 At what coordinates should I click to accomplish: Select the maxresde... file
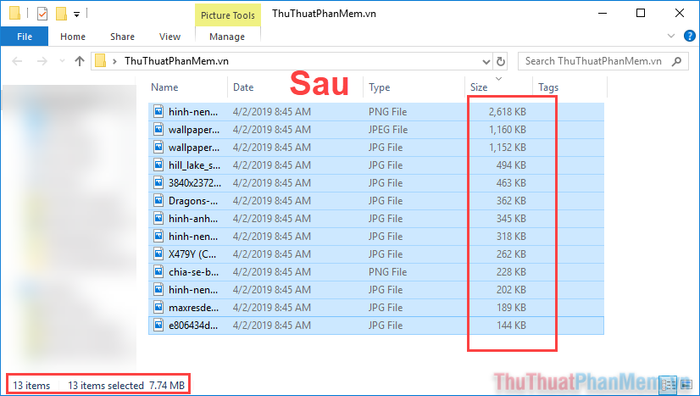pos(376,308)
